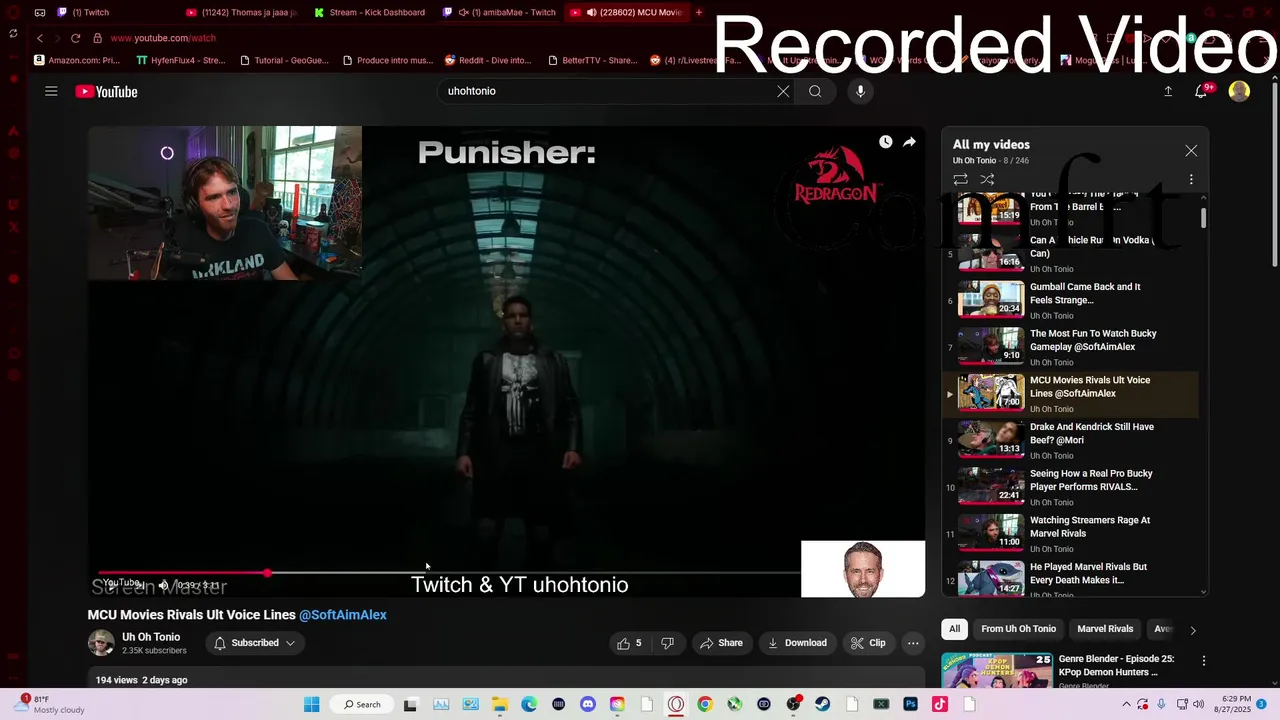
Task: Open Photoshop from the taskbar
Action: [x=910, y=704]
